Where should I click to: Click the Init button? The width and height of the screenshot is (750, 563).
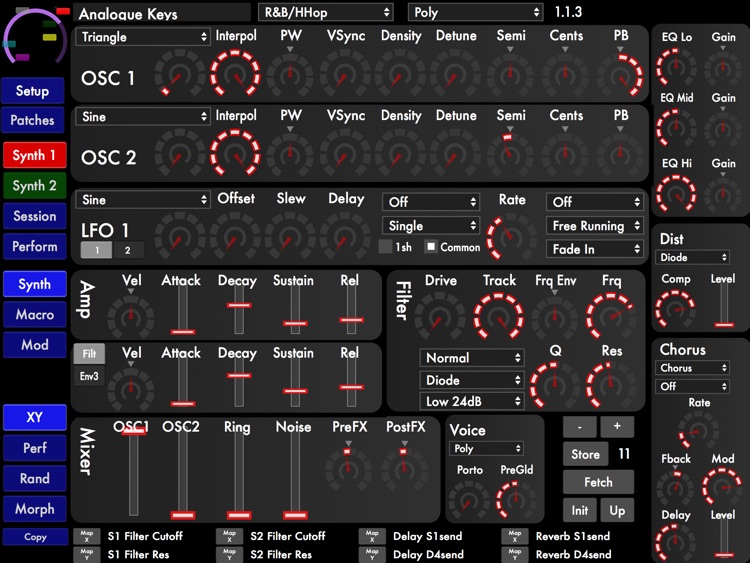[x=580, y=510]
